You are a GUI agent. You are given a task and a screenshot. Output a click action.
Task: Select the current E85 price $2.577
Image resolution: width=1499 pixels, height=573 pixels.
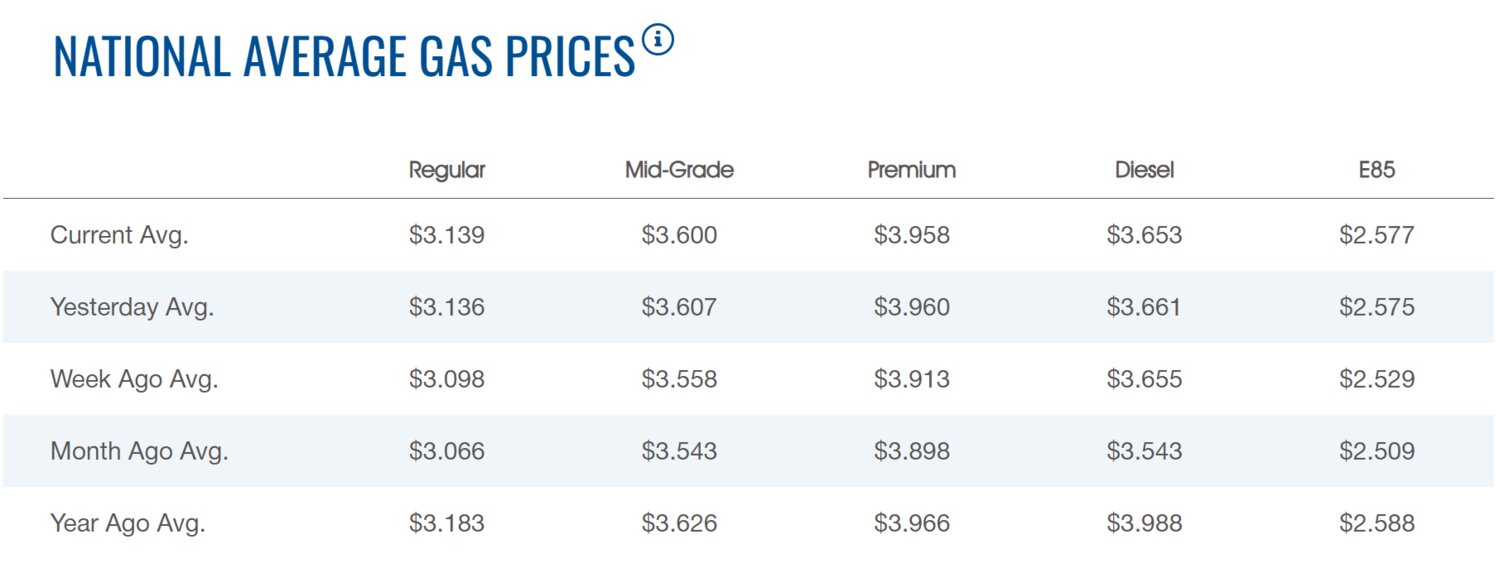coord(1377,236)
